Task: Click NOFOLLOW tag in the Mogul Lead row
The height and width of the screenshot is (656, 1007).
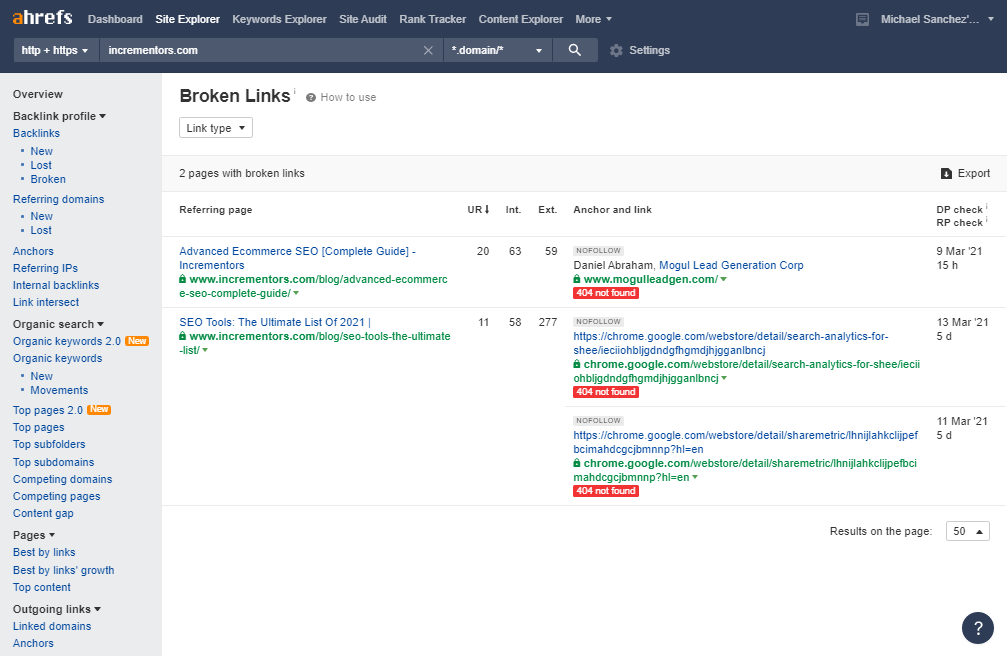Action: tap(599, 251)
